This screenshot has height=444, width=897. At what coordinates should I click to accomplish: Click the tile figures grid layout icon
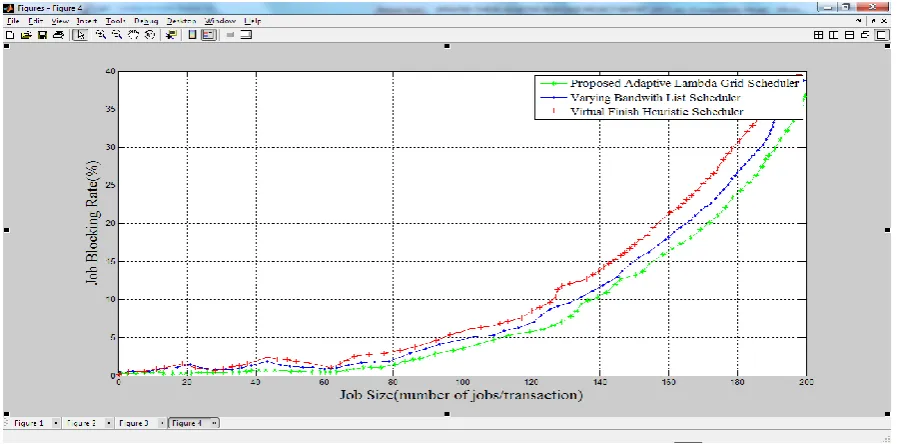pyautogui.click(x=819, y=35)
